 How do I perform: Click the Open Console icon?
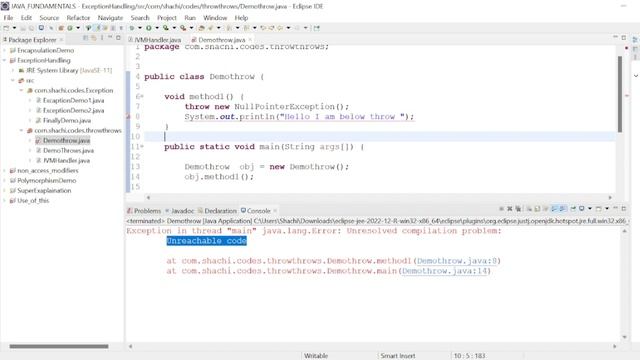(598, 209)
